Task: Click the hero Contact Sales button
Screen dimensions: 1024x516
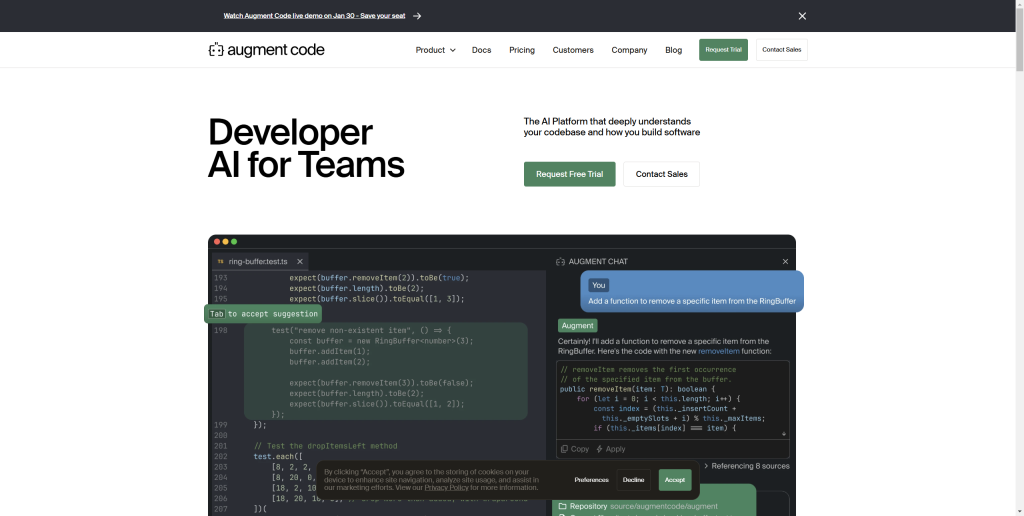Action: click(x=661, y=174)
